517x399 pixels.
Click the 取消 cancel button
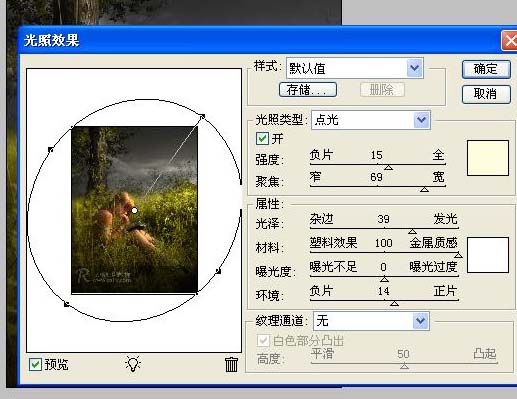click(x=486, y=94)
